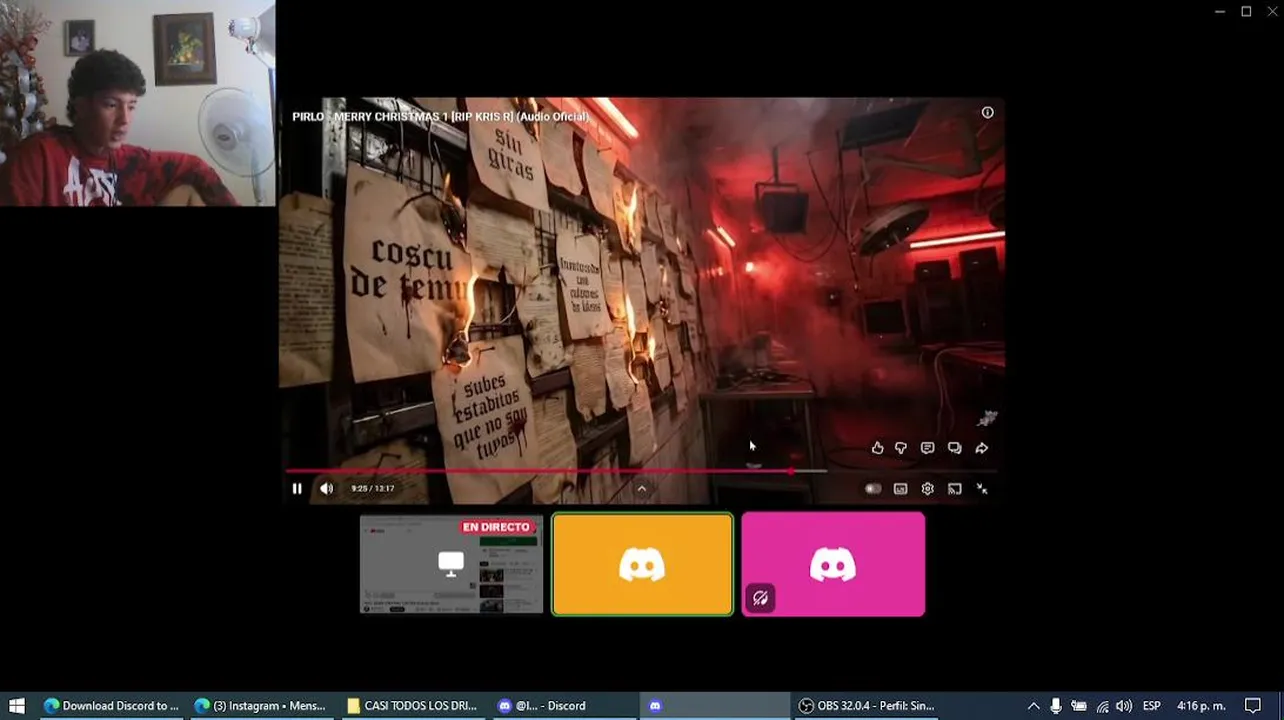Open the clock showing 4:16 p. m.
1284x720 pixels.
1201,706
